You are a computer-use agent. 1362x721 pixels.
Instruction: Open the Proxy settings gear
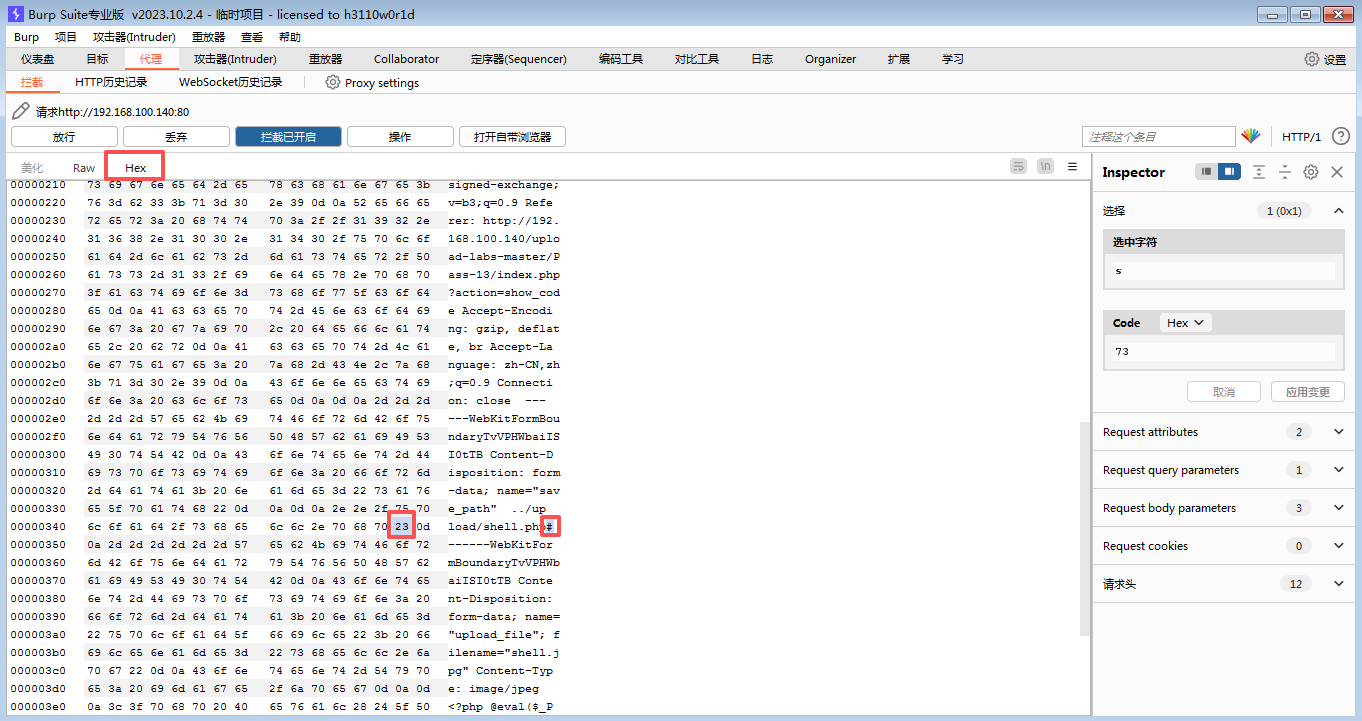333,82
